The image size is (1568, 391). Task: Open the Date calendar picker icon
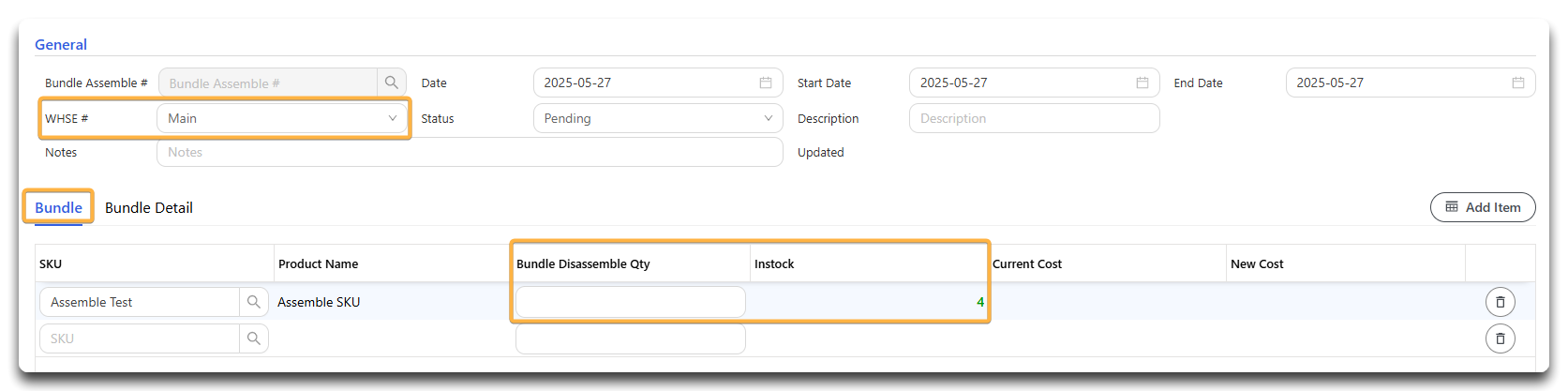766,83
